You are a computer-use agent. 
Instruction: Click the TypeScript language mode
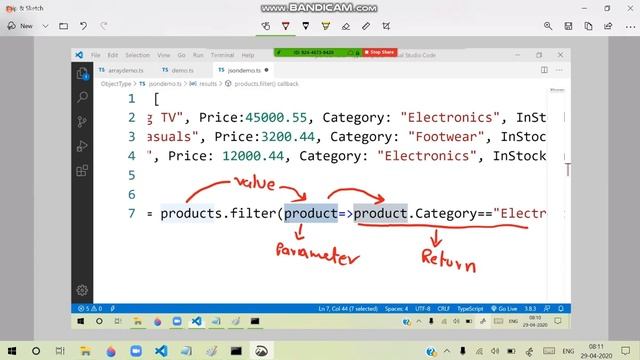tap(470, 309)
